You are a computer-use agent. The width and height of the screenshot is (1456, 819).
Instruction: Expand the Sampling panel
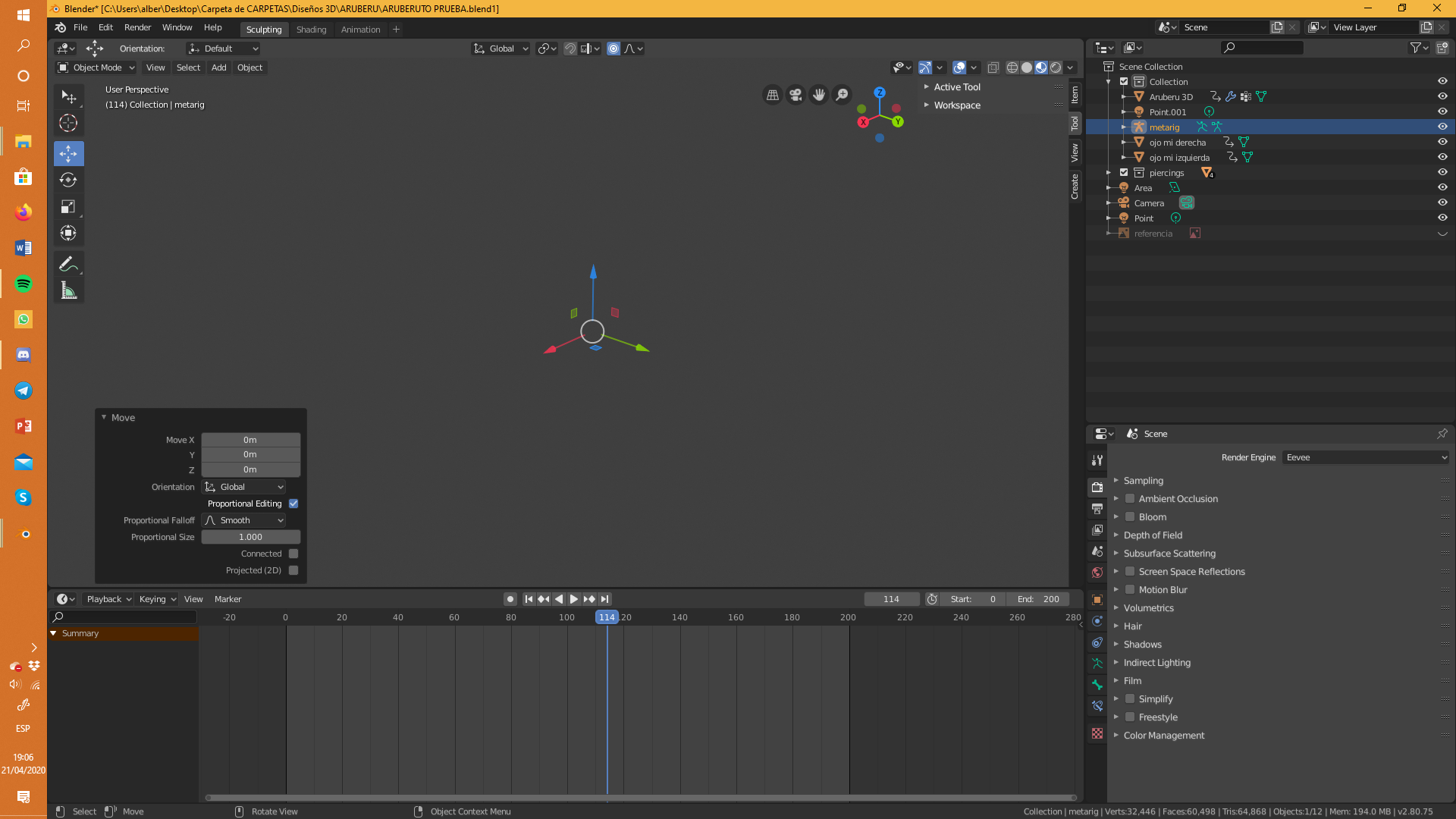coord(1143,481)
